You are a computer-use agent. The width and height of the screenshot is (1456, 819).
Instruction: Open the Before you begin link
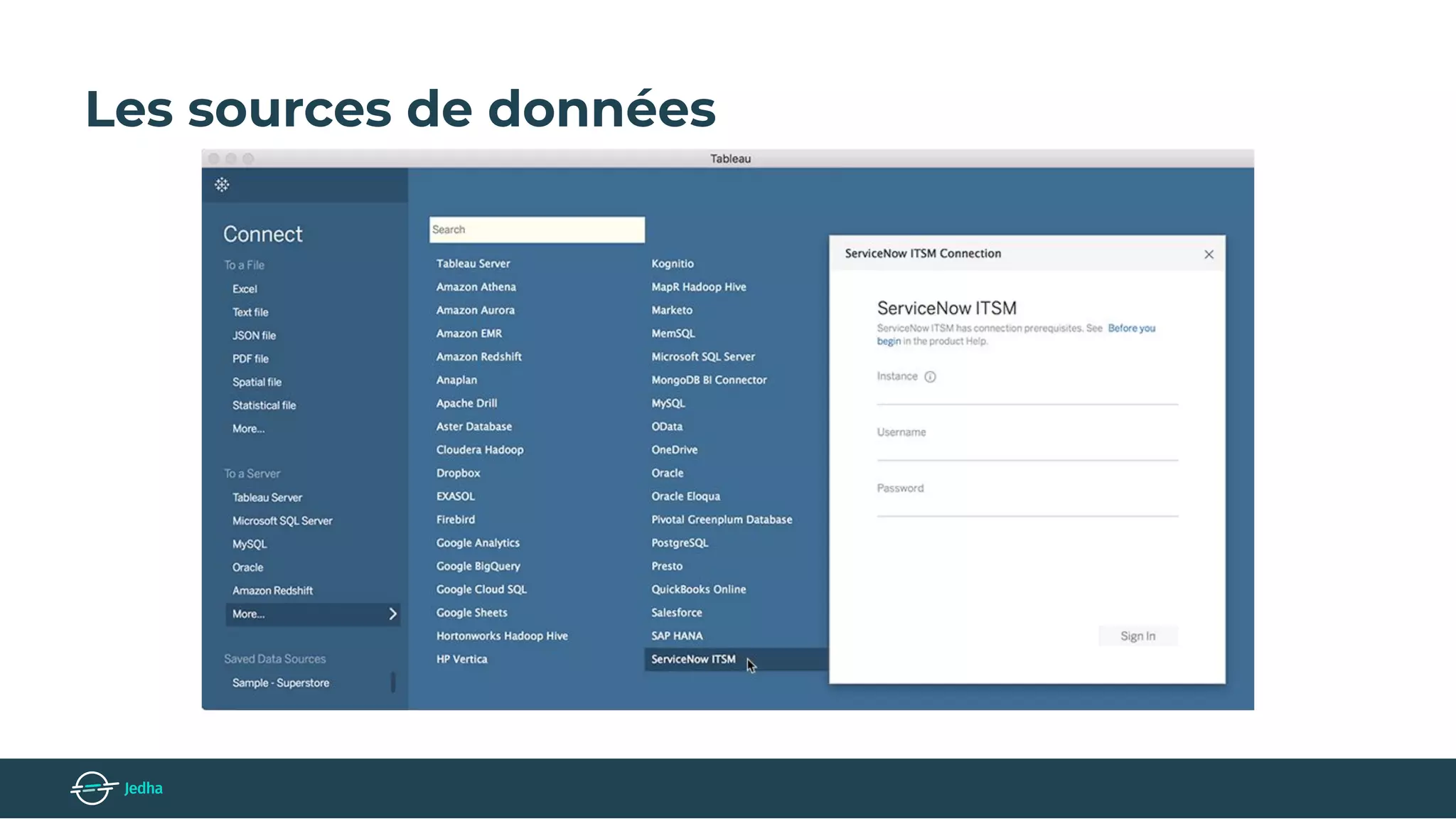coord(1131,328)
